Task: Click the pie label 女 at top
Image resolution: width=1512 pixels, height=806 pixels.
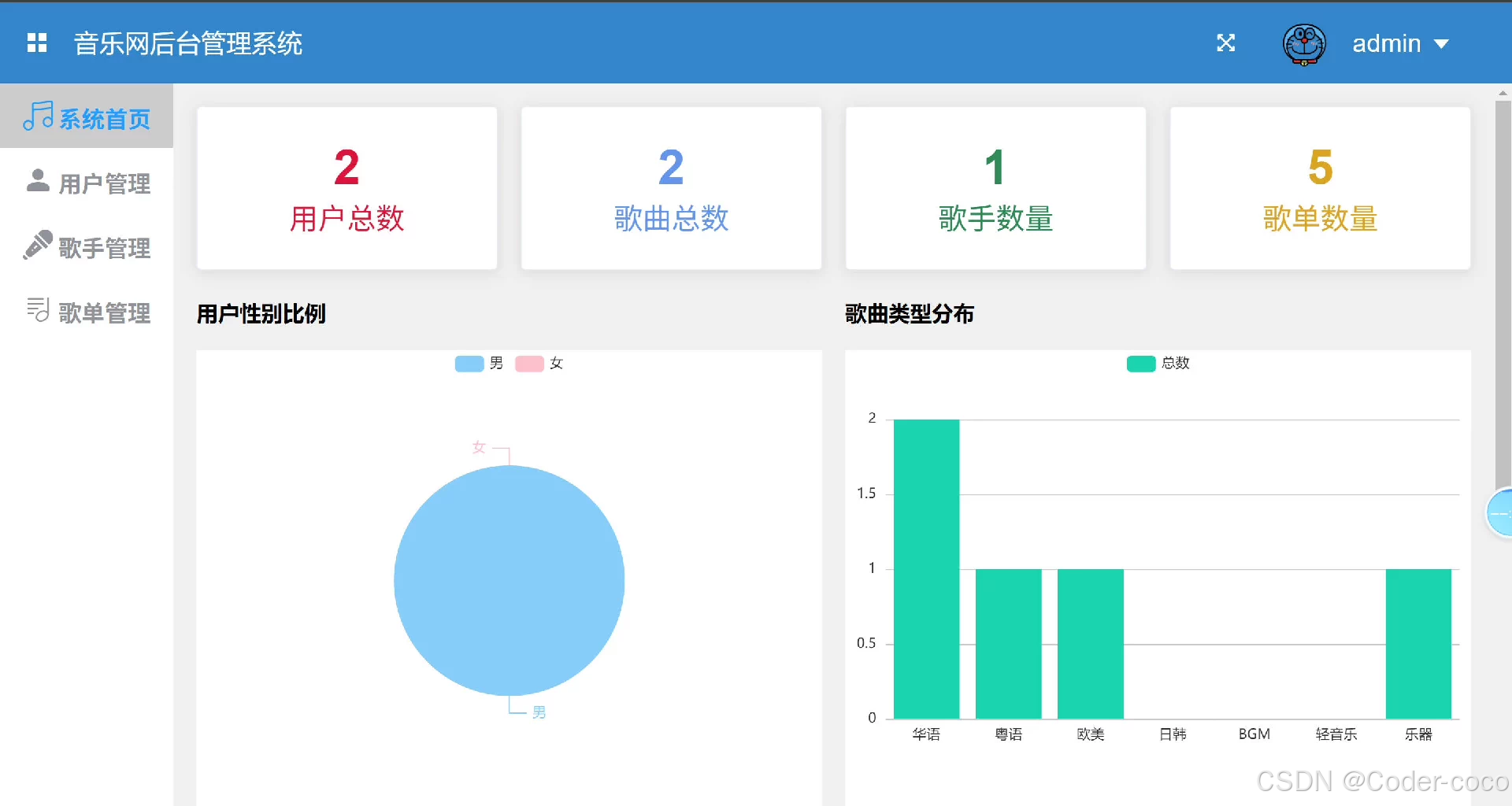Action: (x=479, y=447)
